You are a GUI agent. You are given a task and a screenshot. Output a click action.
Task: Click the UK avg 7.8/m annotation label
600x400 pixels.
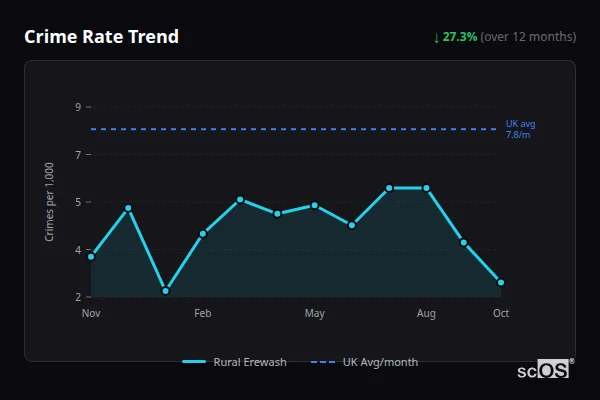520,129
